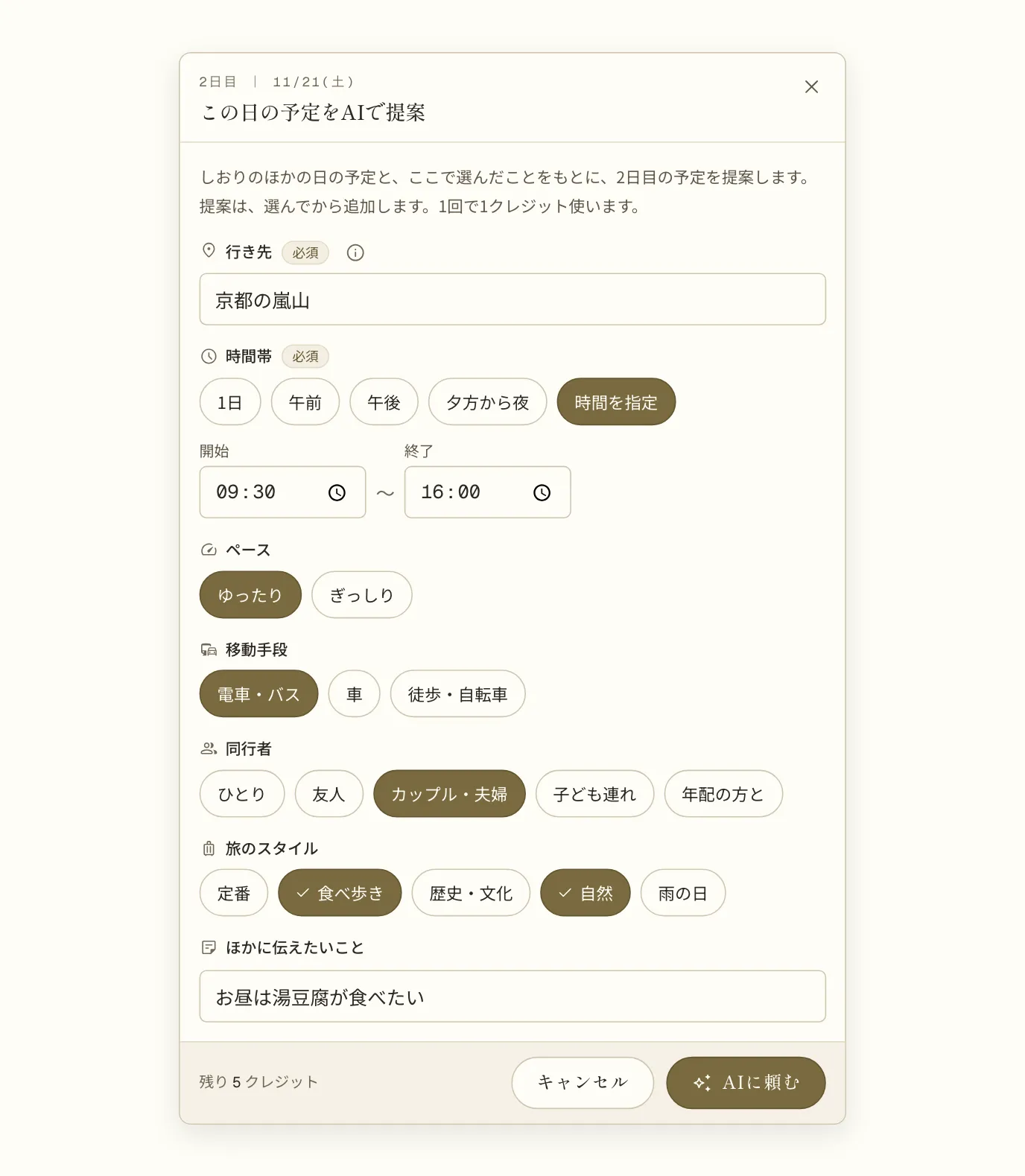The width and height of the screenshot is (1025, 1176).
Task: Uncheck the 自然 travel style
Action: [586, 893]
